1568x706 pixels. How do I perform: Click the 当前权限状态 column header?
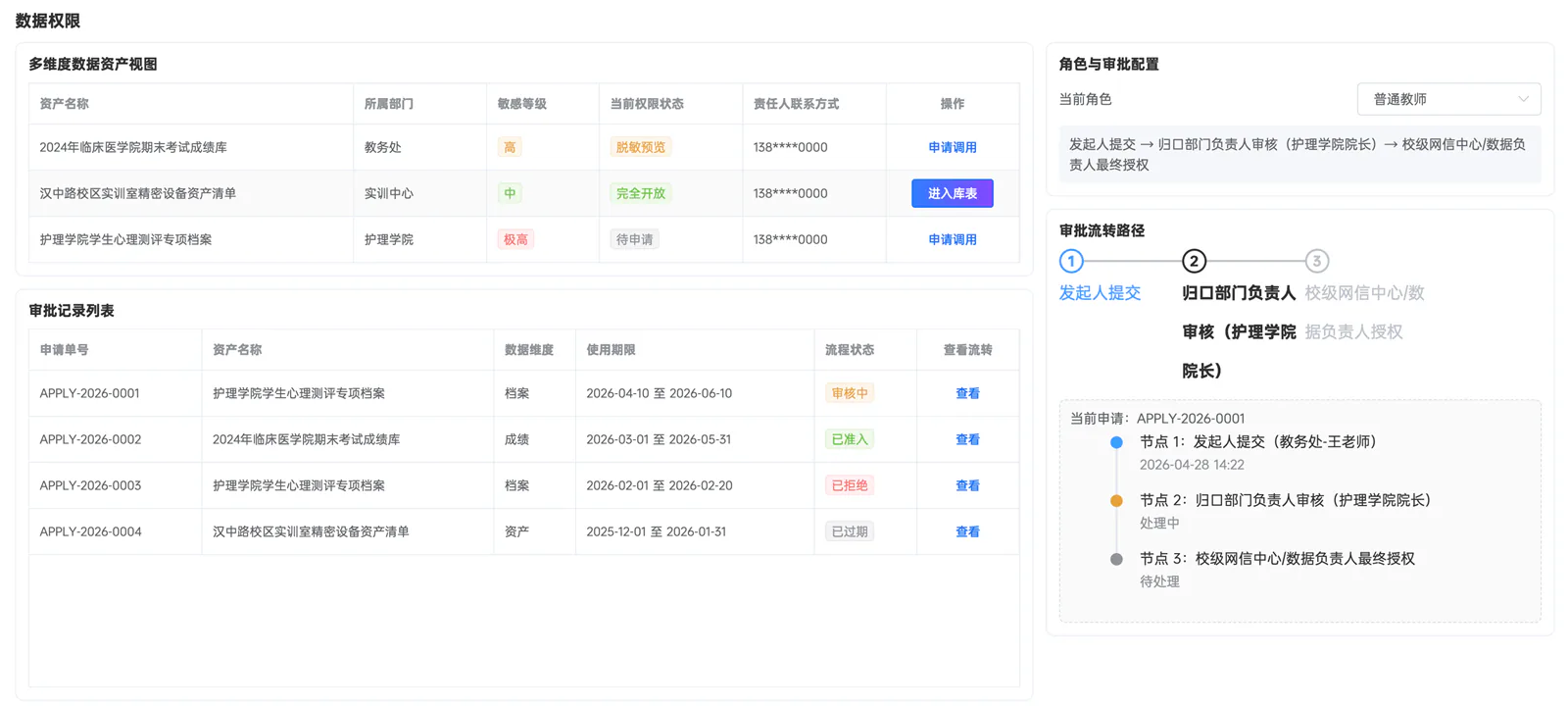point(647,104)
